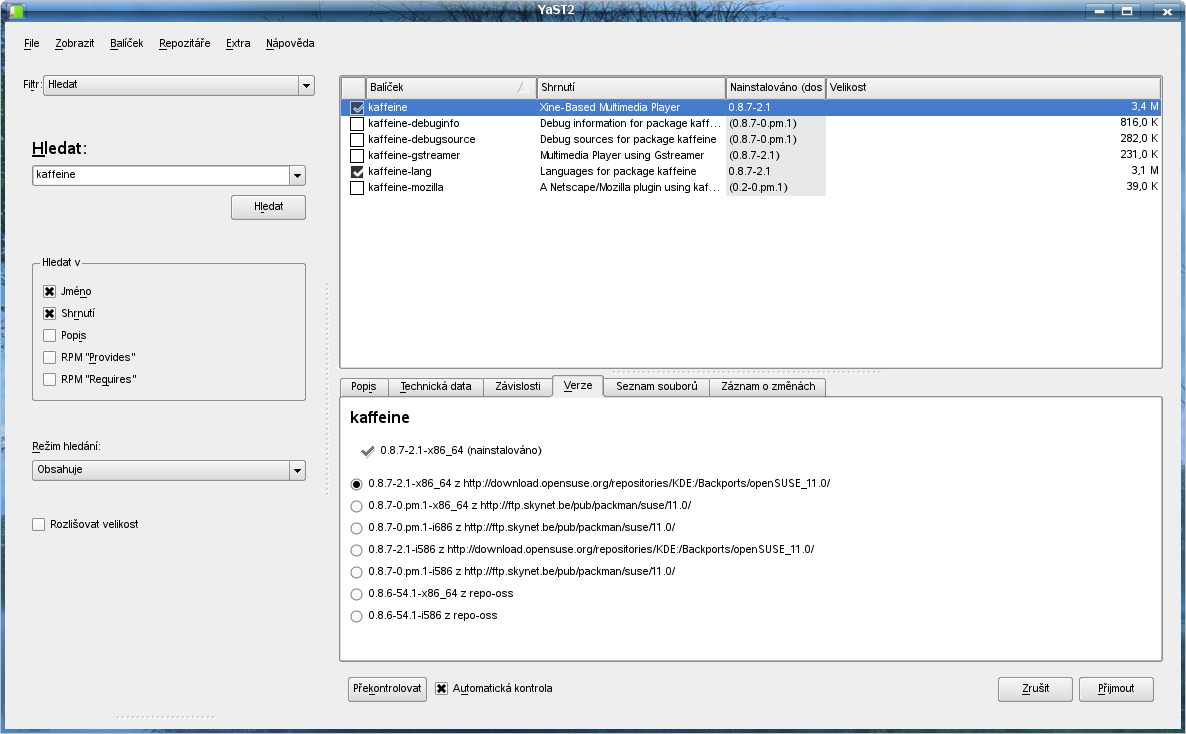Open the File menu
The image size is (1186, 734).
point(31,43)
